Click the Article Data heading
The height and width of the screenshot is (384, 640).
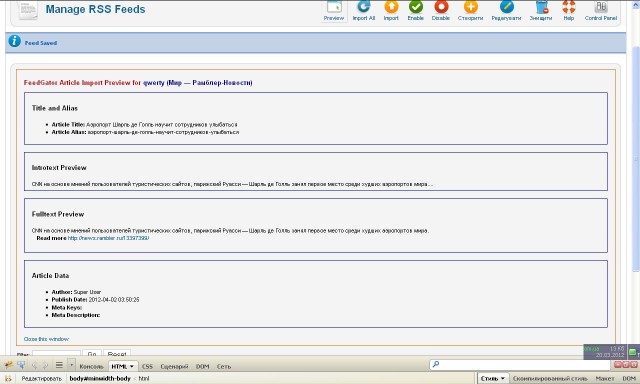point(50,276)
